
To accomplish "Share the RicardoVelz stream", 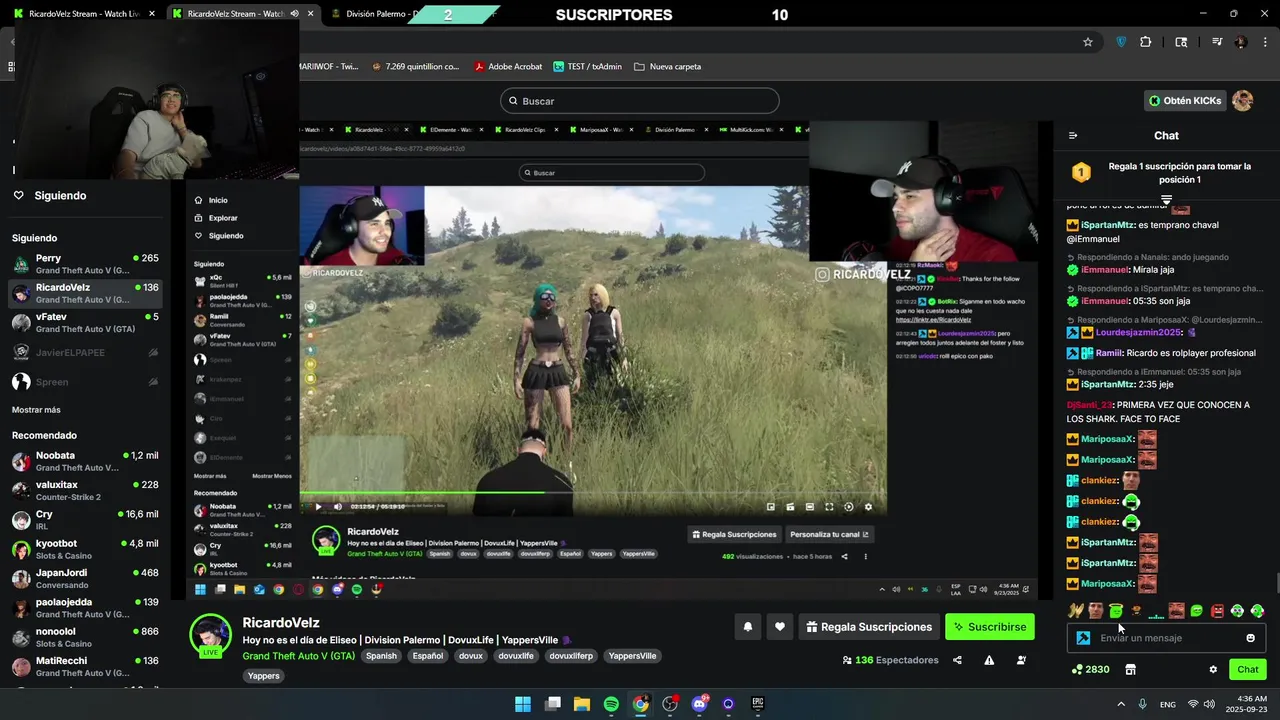I will (957, 660).
